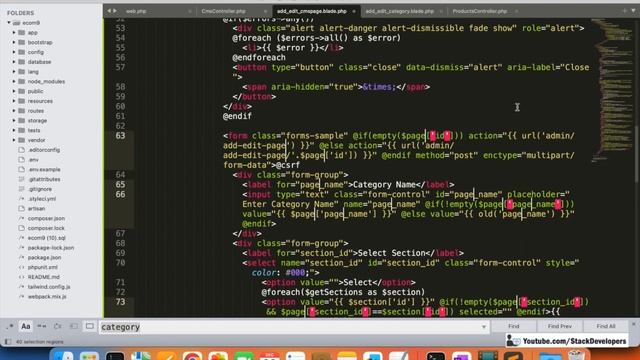Click the Find button
The width and height of the screenshot is (640, 360).
coord(513,326)
